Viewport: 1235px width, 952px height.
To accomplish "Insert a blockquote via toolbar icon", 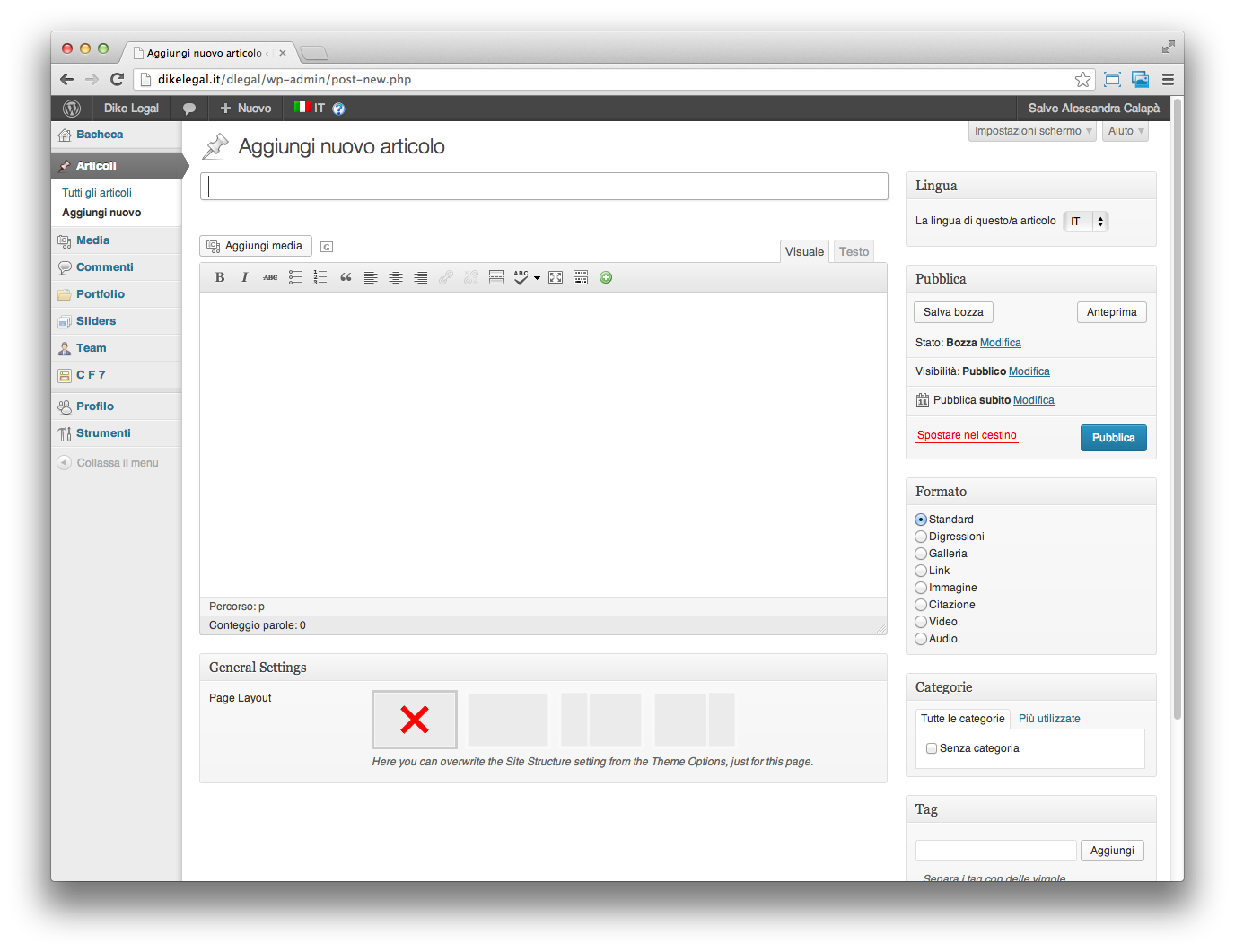I will pyautogui.click(x=346, y=277).
